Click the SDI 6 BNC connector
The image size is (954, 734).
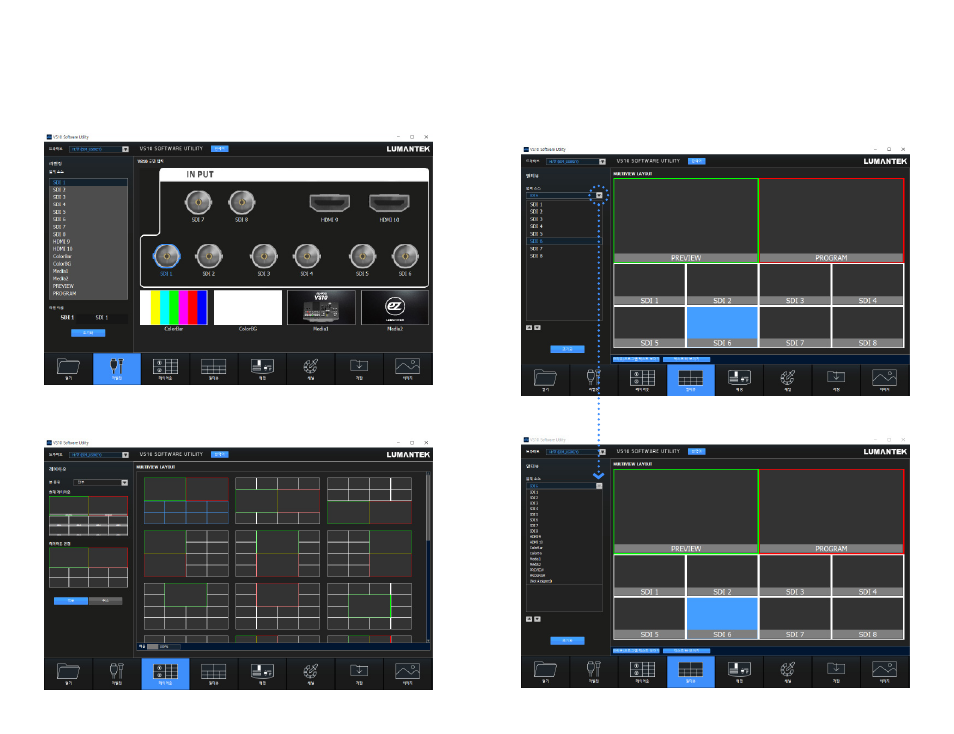pyautogui.click(x=405, y=256)
